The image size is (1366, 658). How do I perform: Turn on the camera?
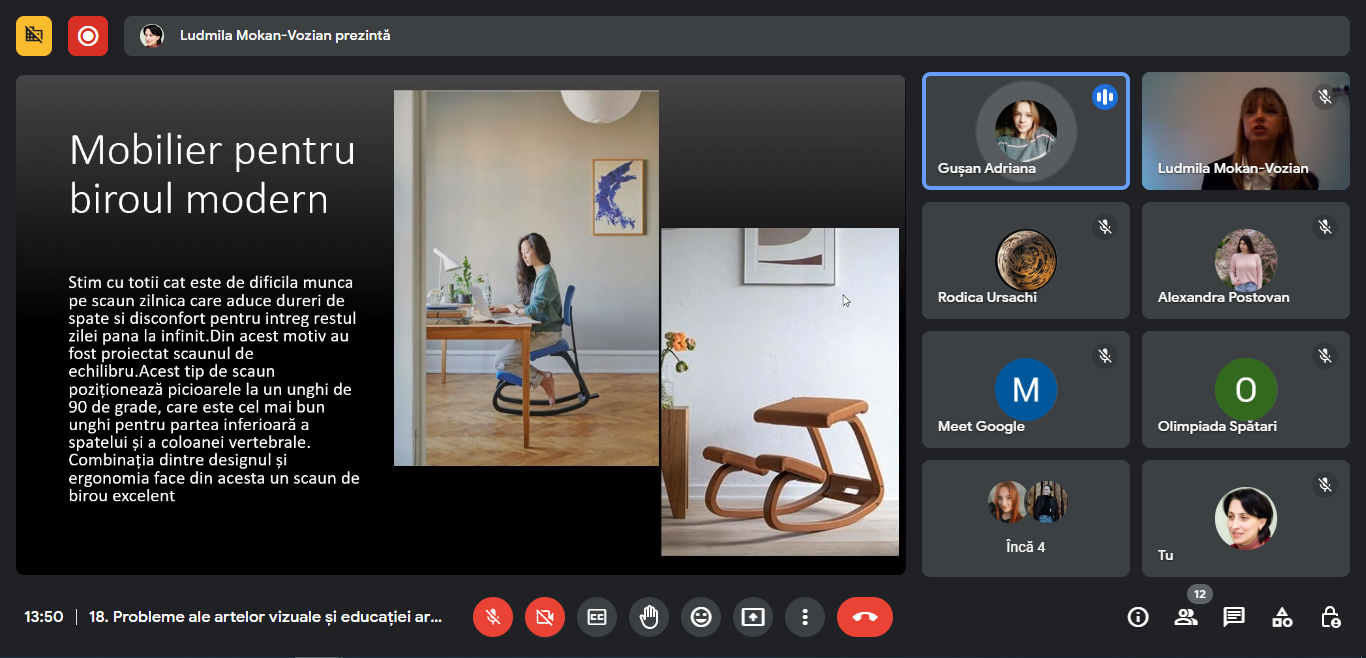coord(545,617)
